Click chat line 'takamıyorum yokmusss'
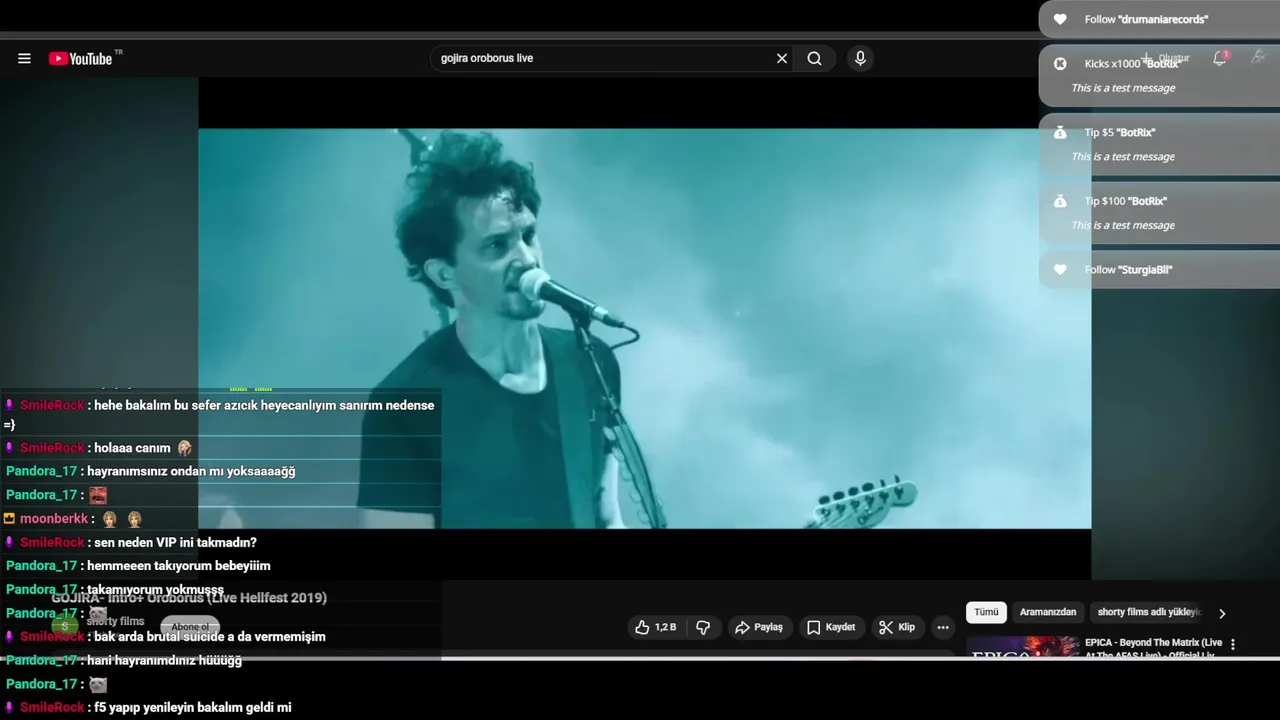The image size is (1280, 720). click(x=155, y=590)
